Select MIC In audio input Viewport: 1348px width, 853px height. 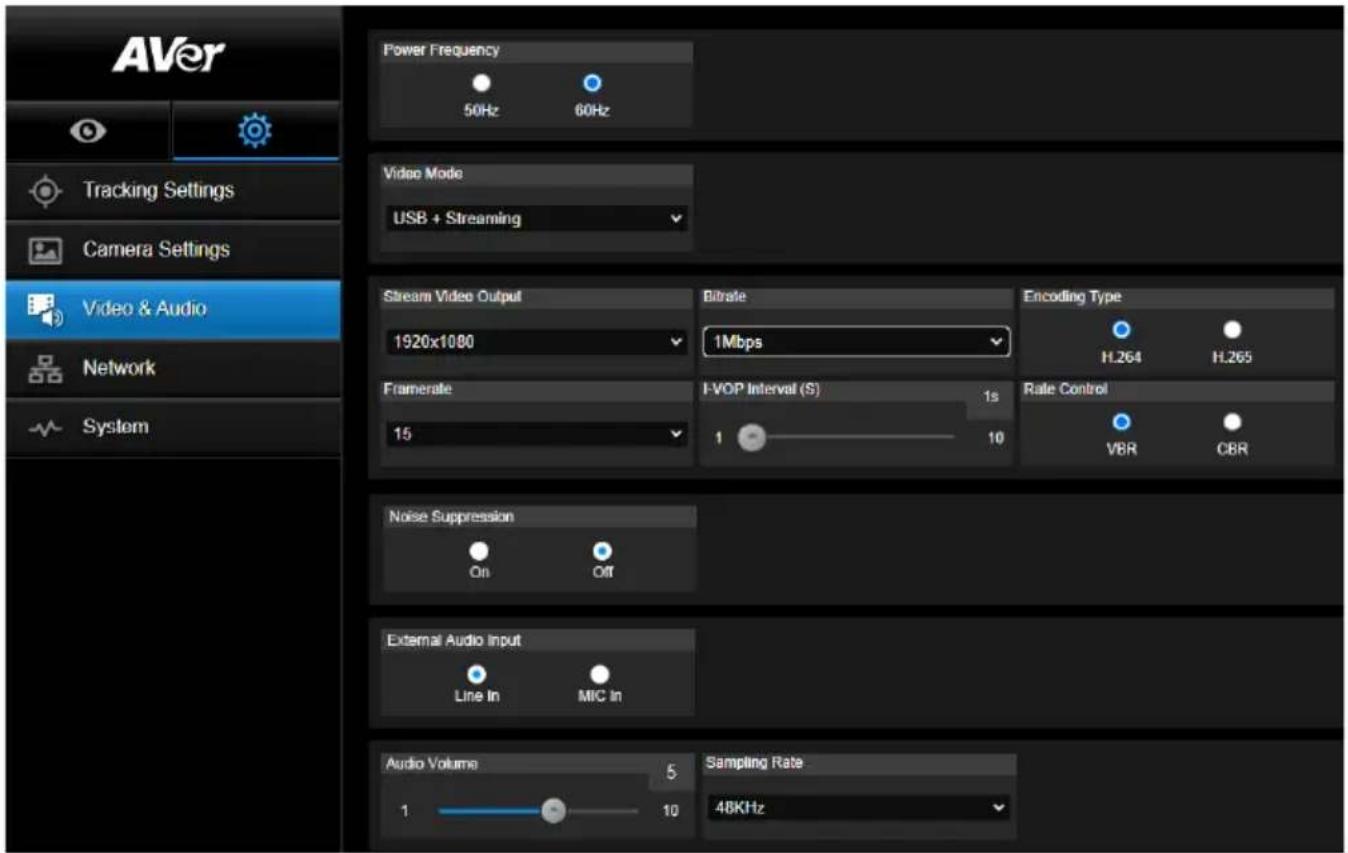599,675
